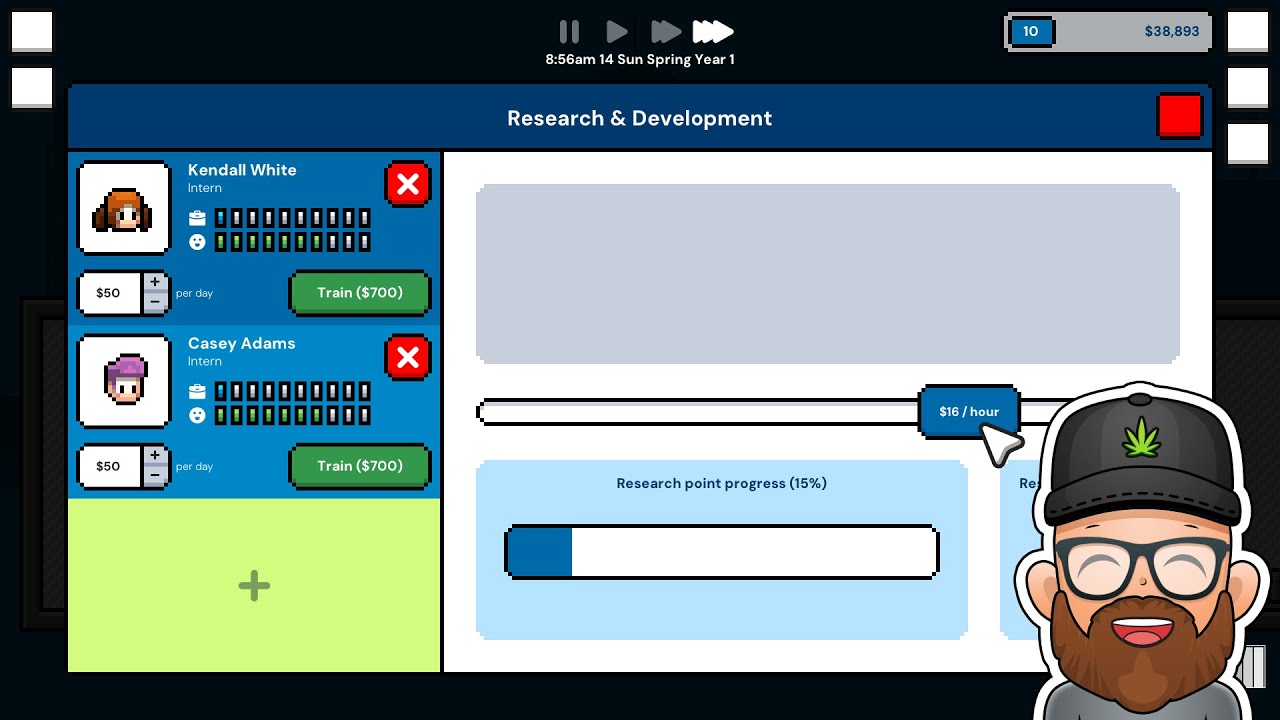Pause the game time
This screenshot has height=720, width=1280.
point(569,32)
